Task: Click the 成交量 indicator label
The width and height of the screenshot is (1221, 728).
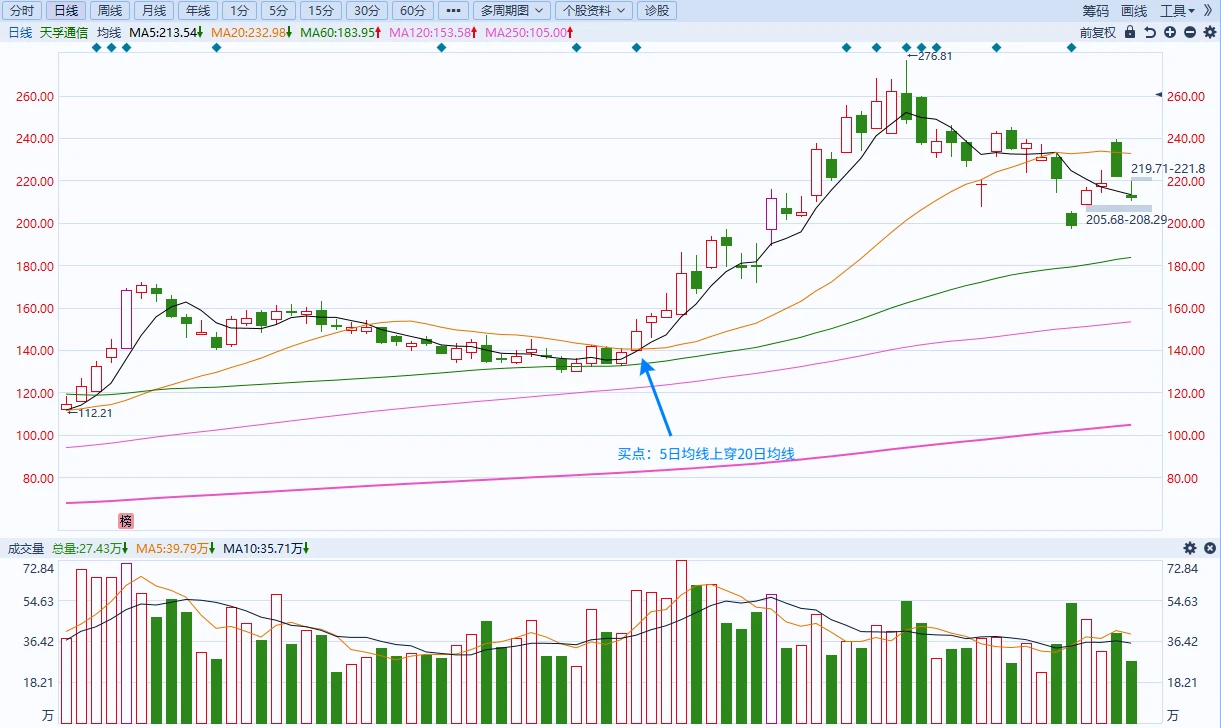Action: 26,548
